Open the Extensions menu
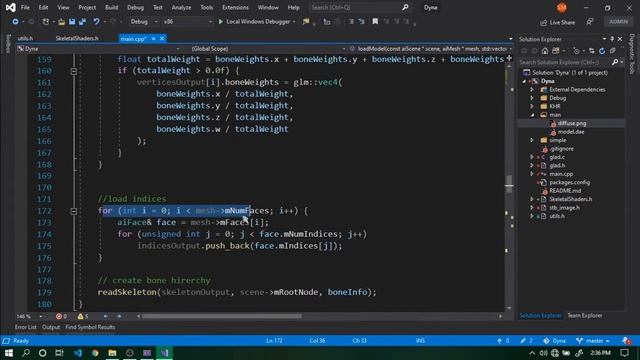Viewport: 640px width, 360px height. tap(235, 7)
